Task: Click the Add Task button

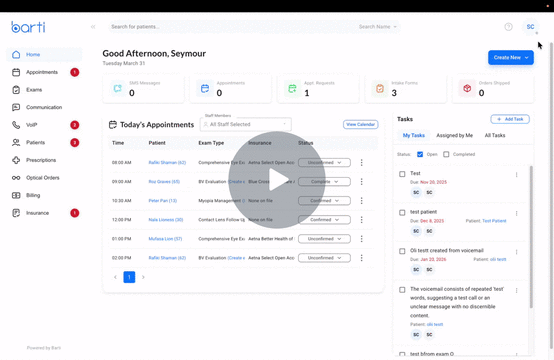Action: pyautogui.click(x=510, y=119)
